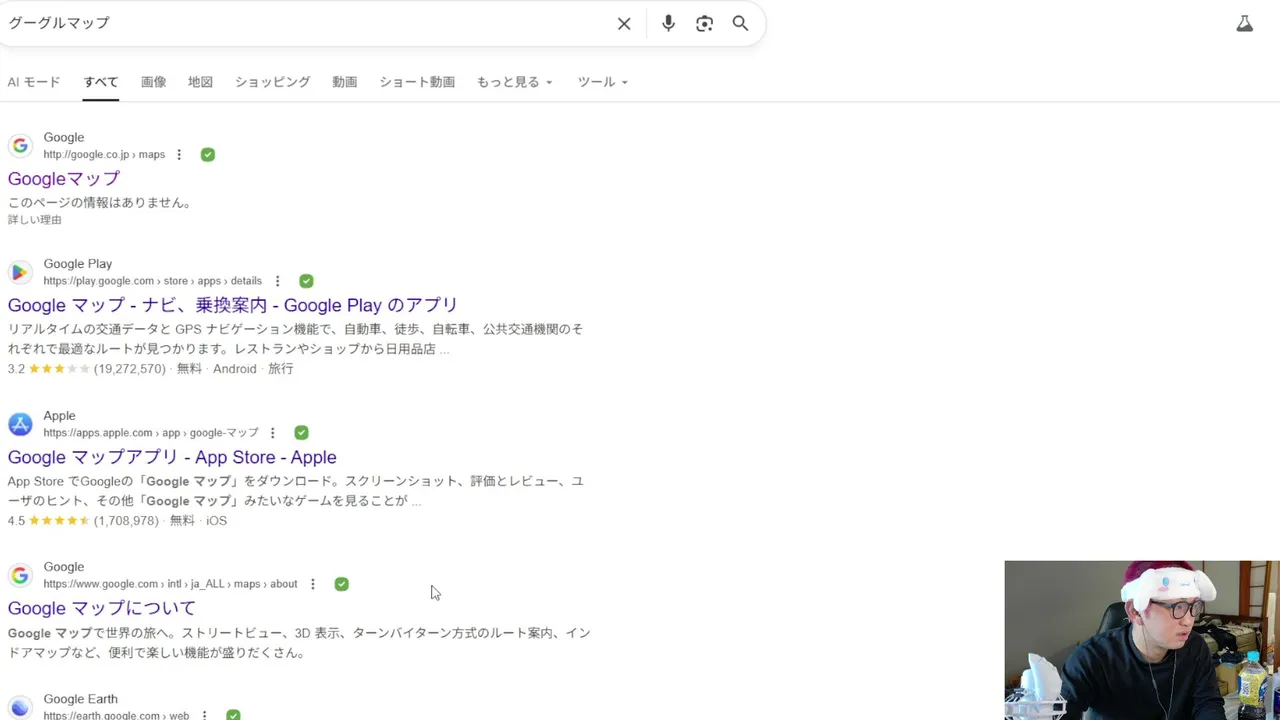Open three-dot menu for apps.apple.com result
The image size is (1280, 720).
[272, 433]
